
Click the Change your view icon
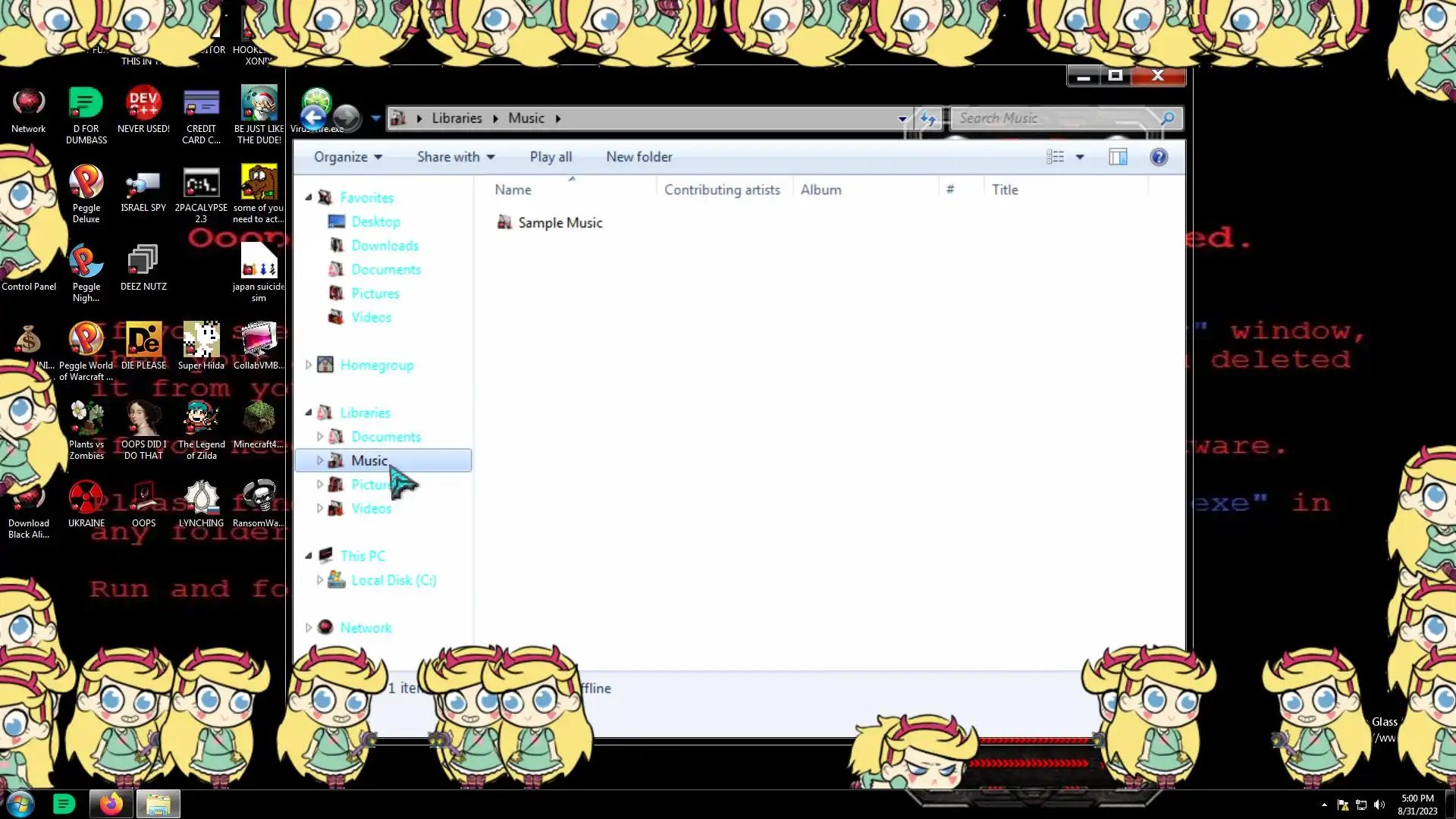[1055, 157]
